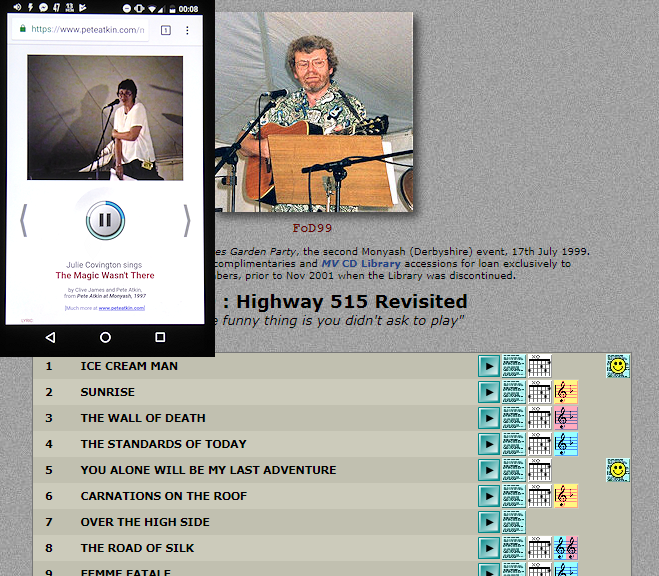Open the phone browser tab switcher

pyautogui.click(x=166, y=30)
